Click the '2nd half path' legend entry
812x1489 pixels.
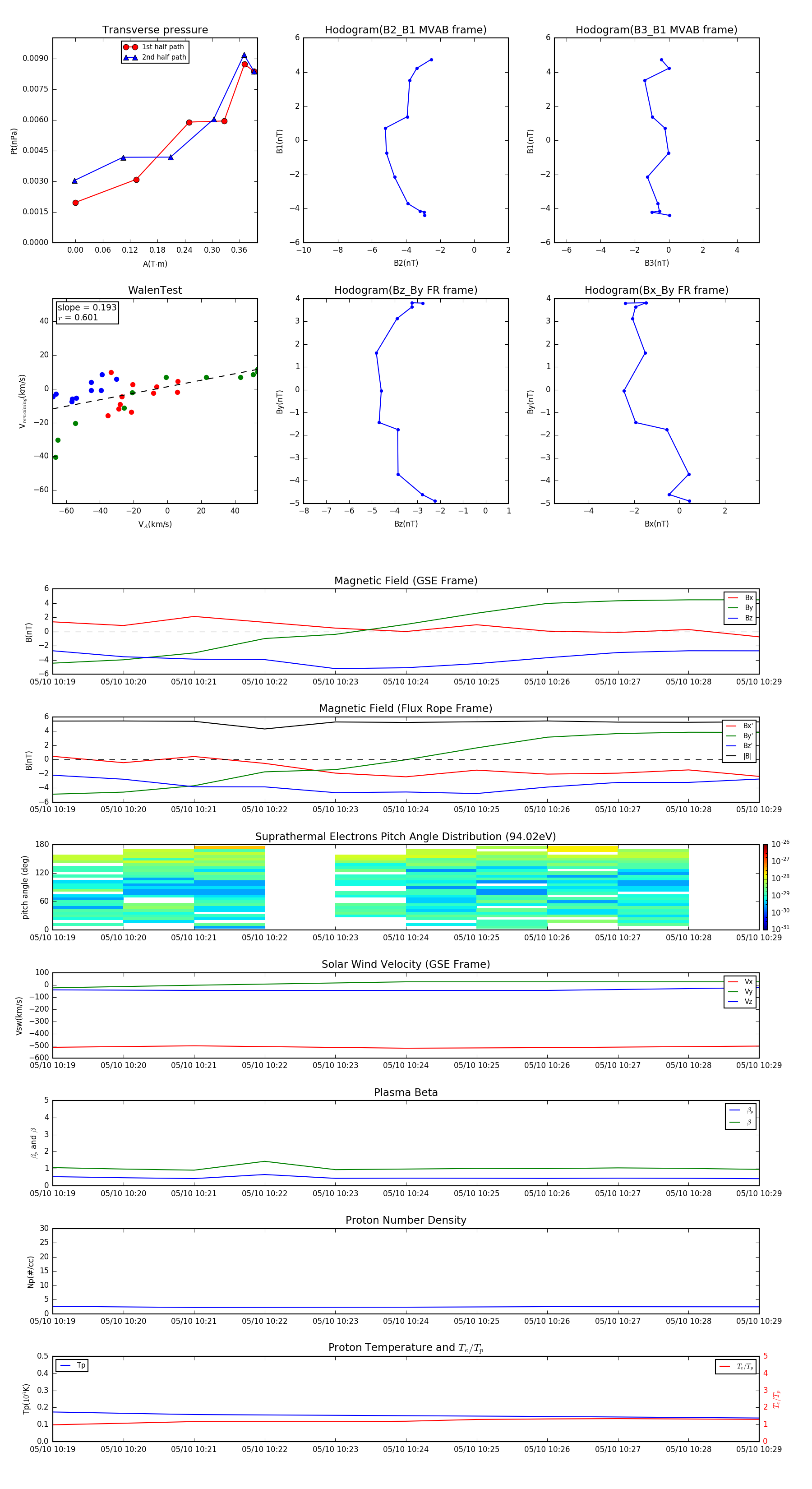155,57
